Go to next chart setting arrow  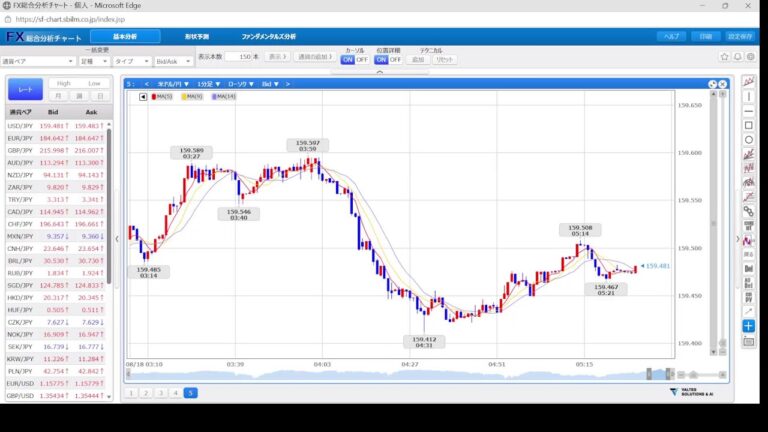(x=288, y=84)
